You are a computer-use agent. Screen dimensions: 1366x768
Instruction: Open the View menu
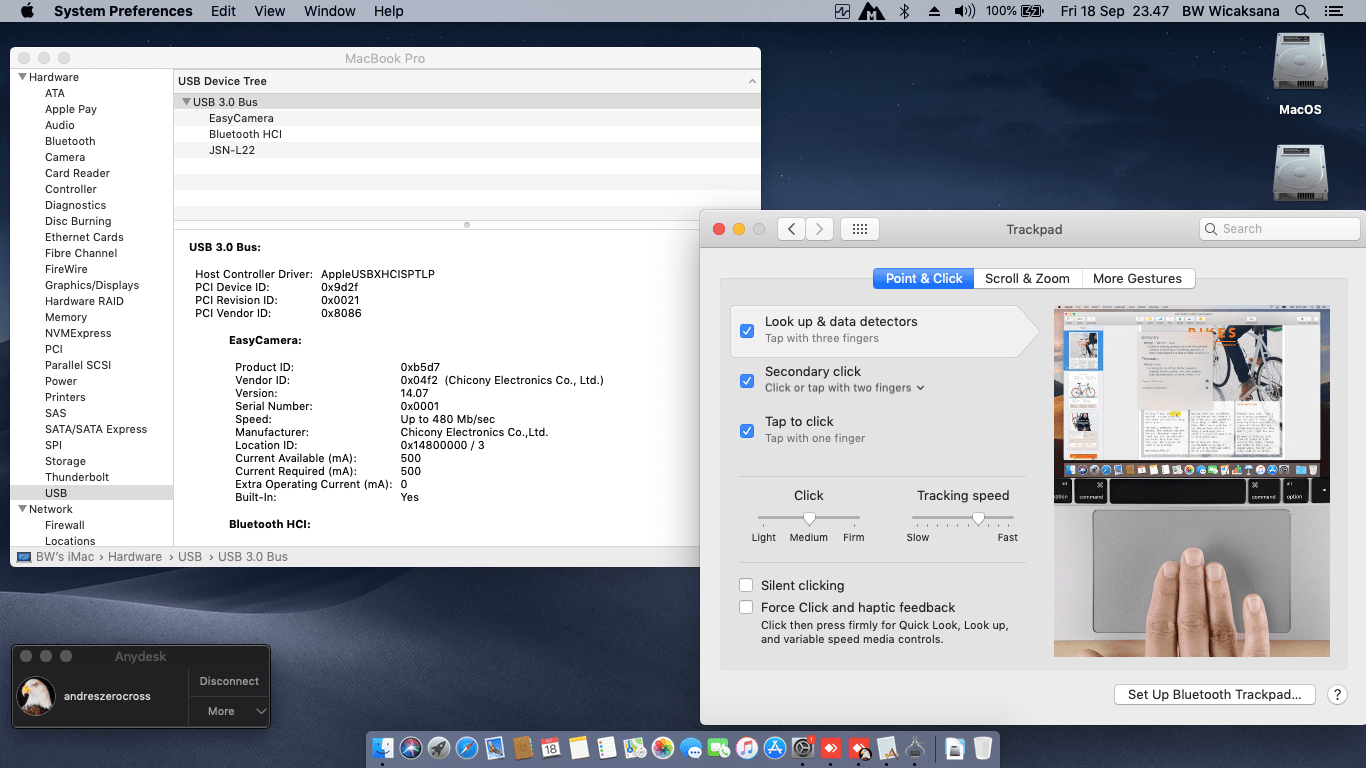270,11
